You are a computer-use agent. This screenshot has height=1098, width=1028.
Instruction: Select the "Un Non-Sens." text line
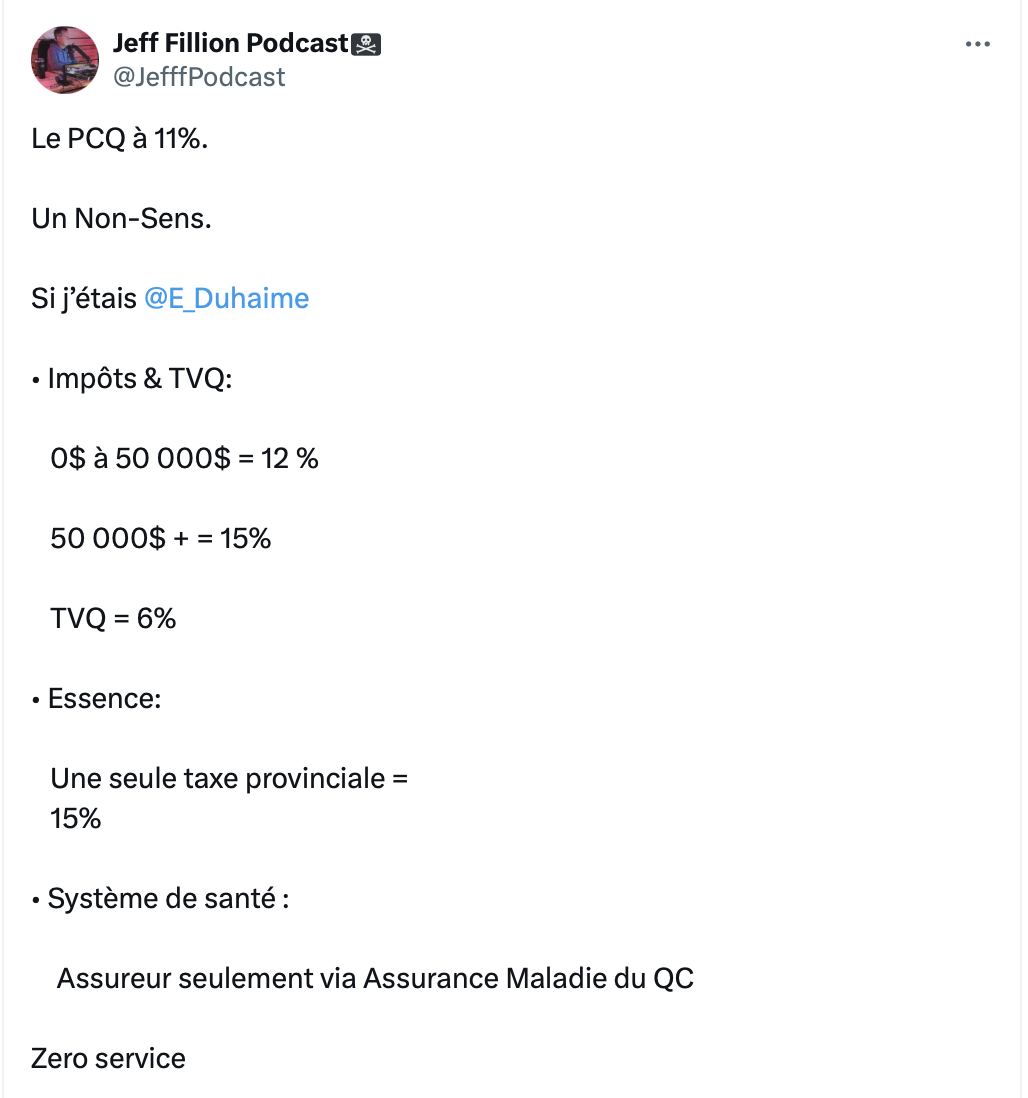point(121,218)
